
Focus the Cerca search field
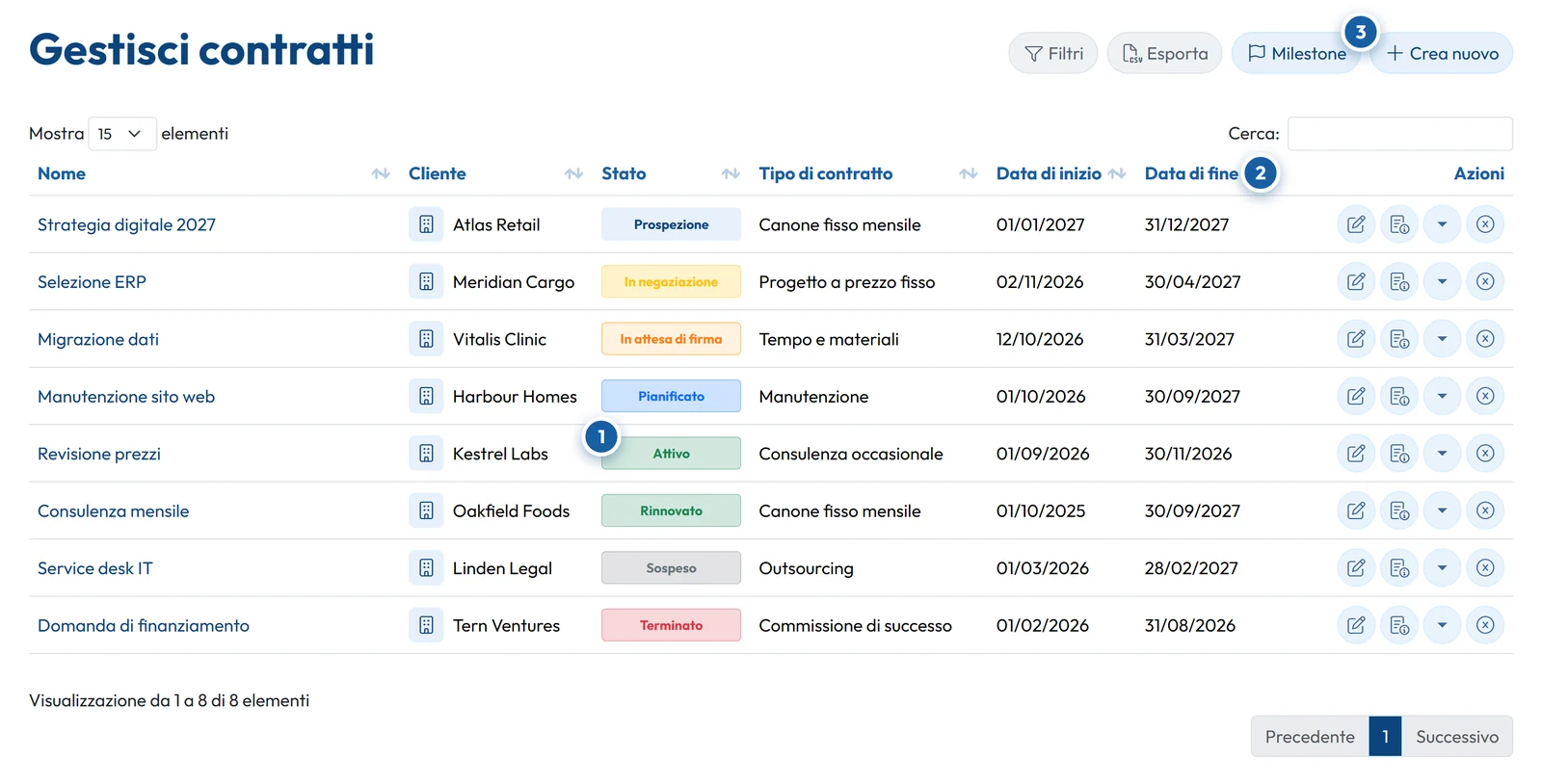(x=1400, y=134)
